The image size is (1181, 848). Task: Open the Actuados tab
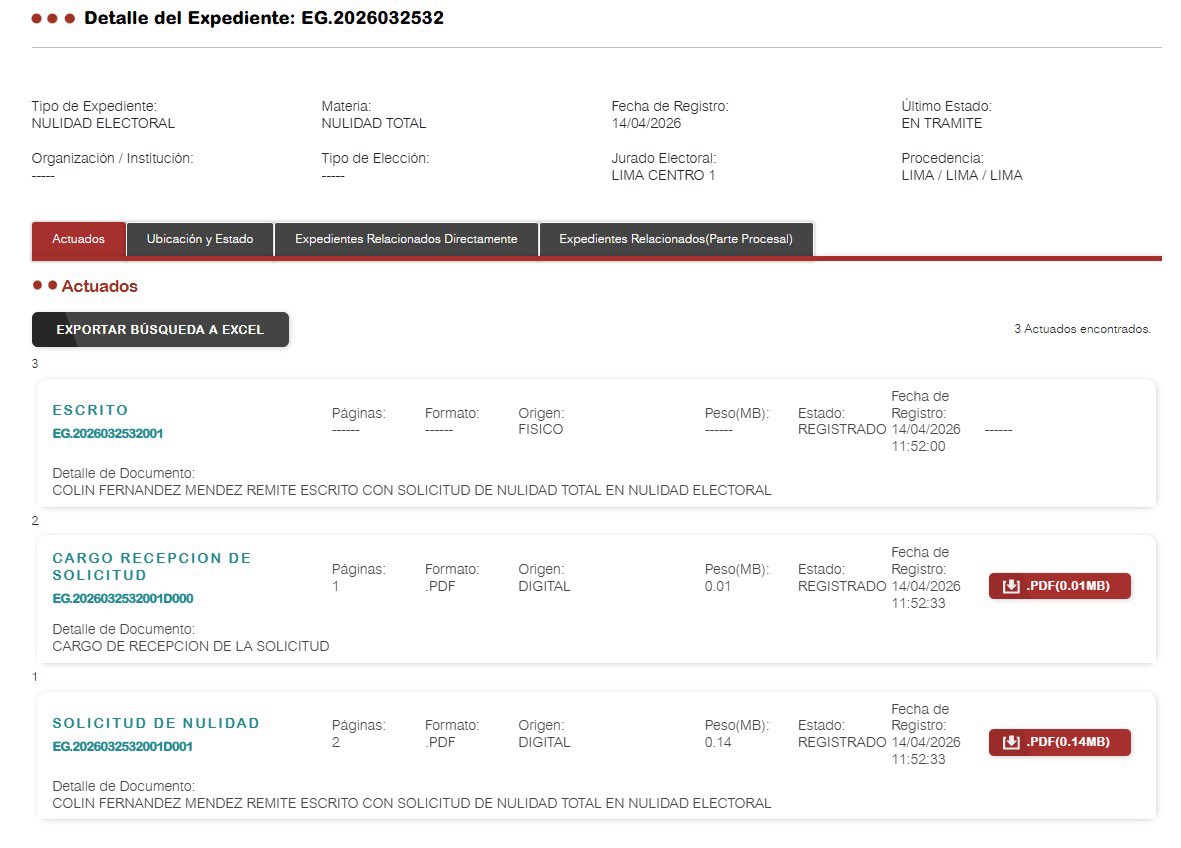point(78,239)
